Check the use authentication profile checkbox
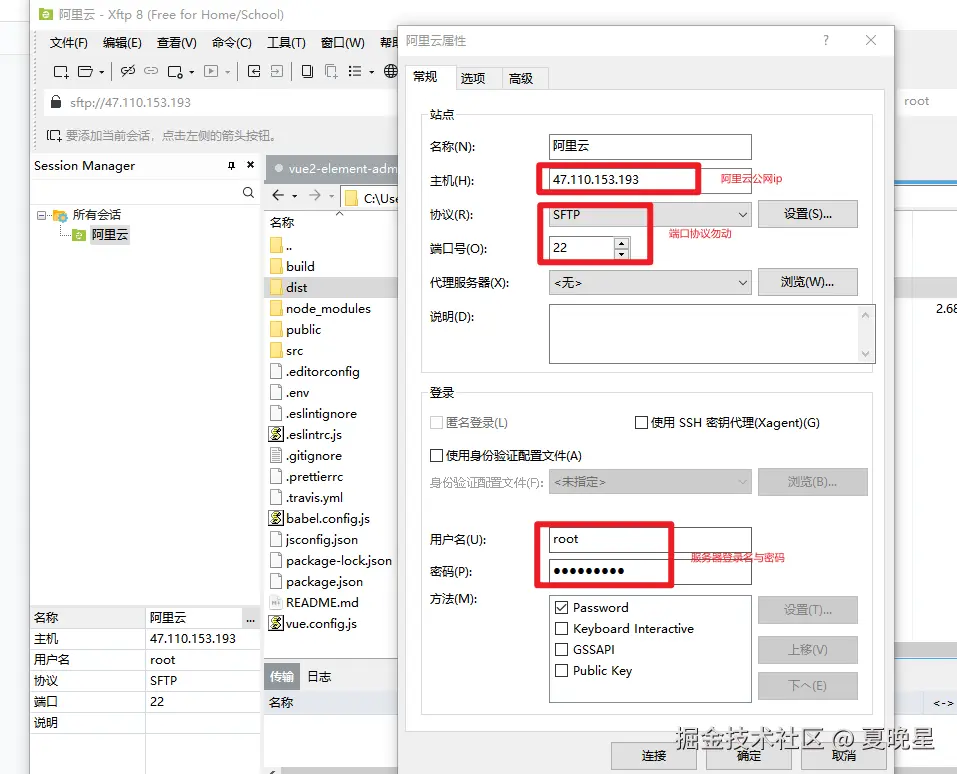This screenshot has width=957, height=774. (436, 455)
